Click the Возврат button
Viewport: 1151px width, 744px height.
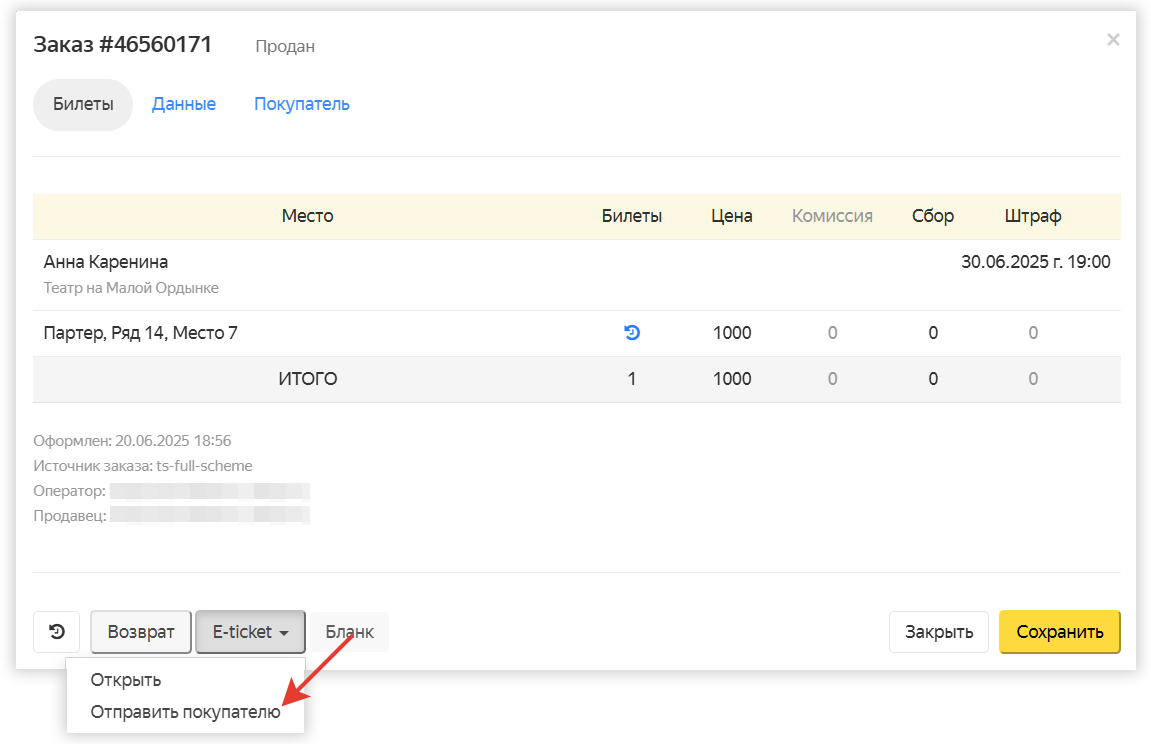[141, 632]
